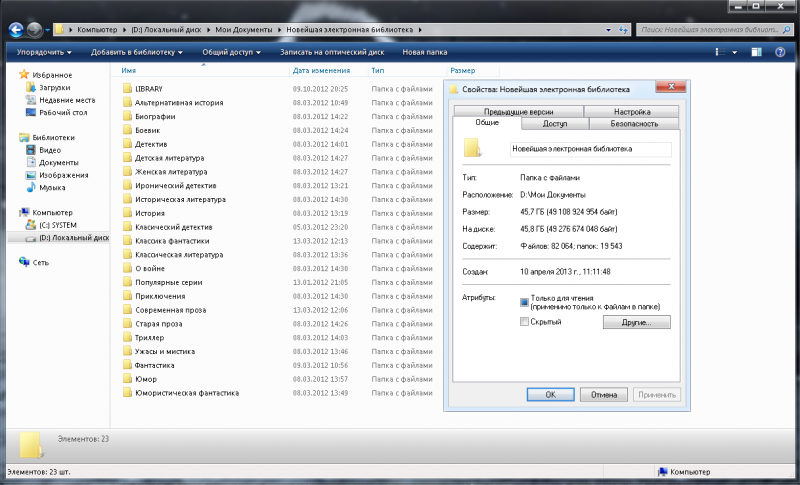Open Библиотеки in the sidebar

click(47, 137)
